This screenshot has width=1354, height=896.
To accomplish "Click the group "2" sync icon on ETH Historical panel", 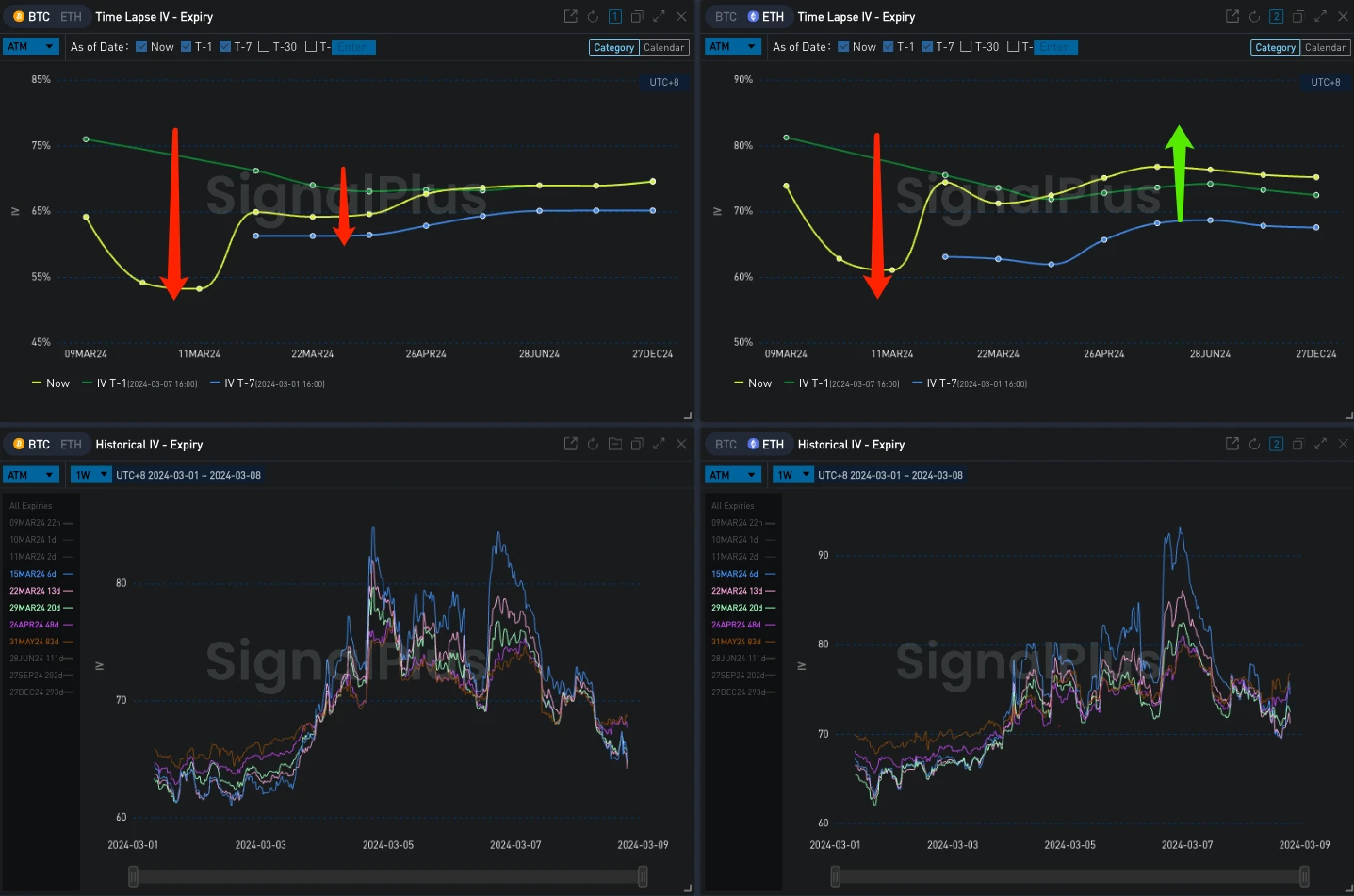I will click(x=1276, y=443).
